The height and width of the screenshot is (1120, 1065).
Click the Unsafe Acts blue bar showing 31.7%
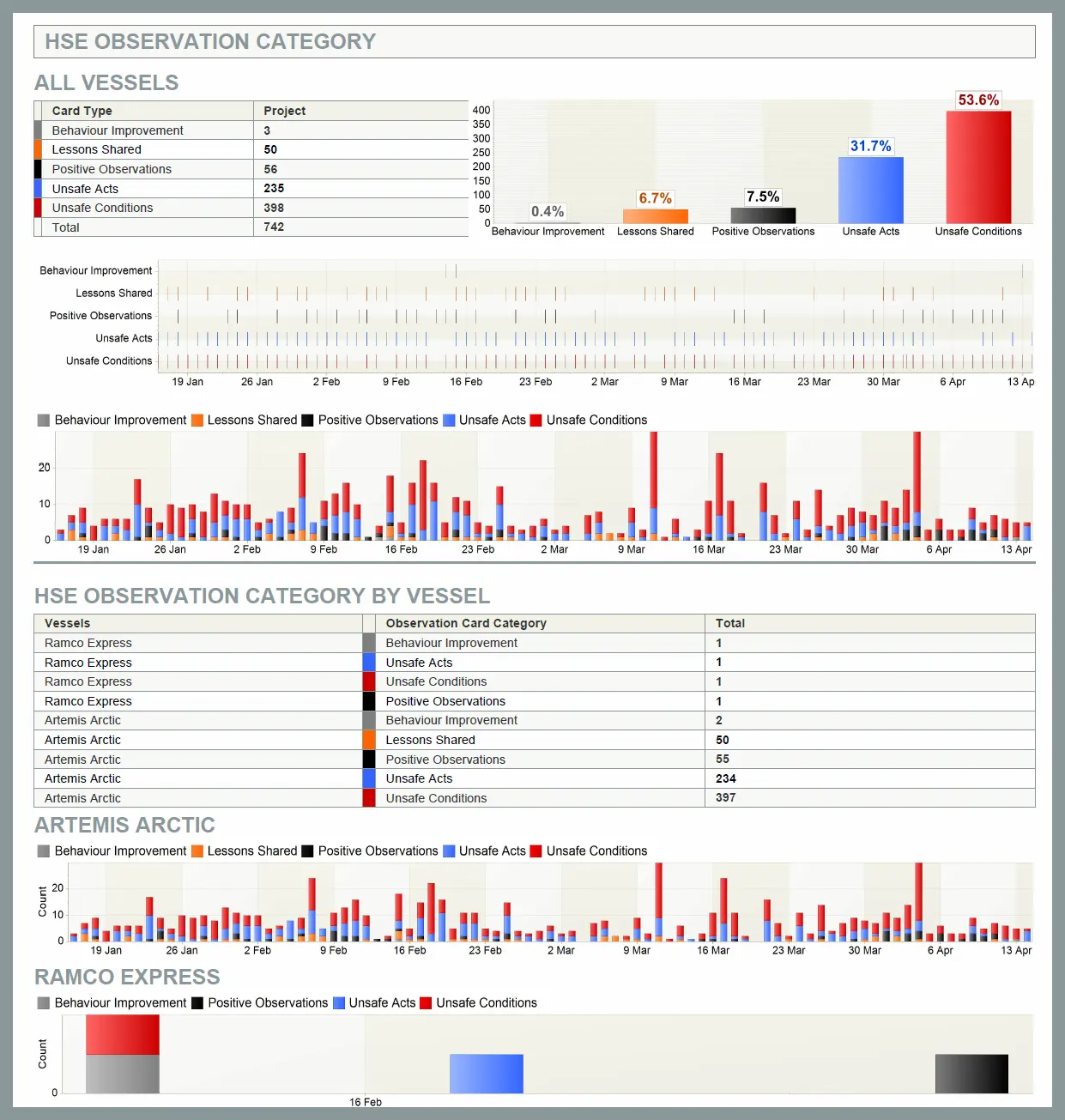click(x=870, y=191)
